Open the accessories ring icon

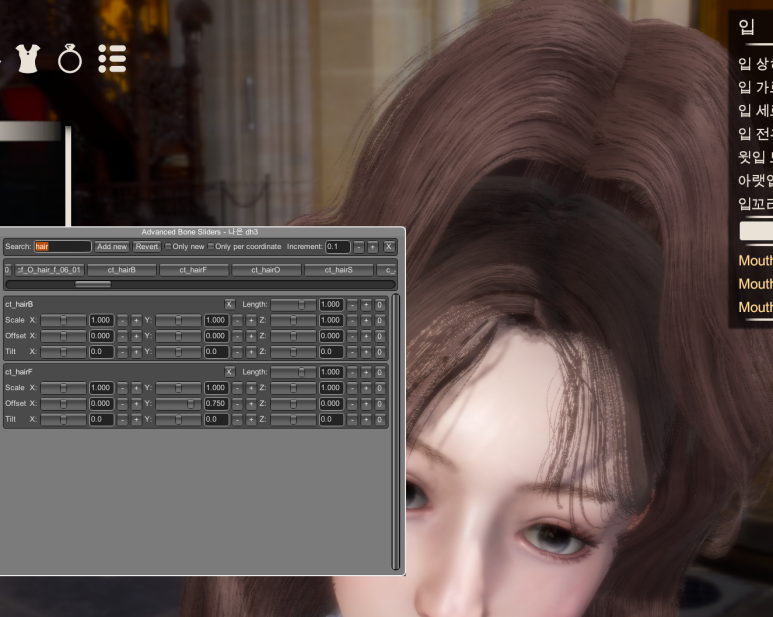click(x=70, y=59)
